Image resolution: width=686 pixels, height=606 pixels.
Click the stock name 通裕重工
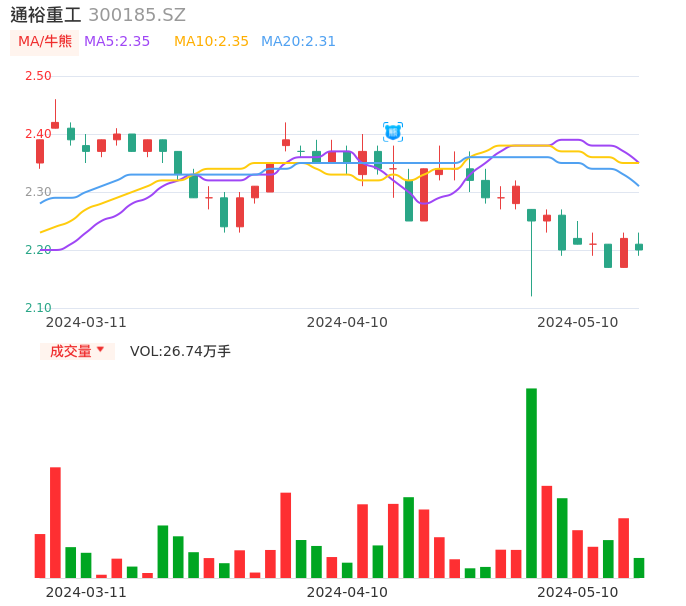(46, 15)
